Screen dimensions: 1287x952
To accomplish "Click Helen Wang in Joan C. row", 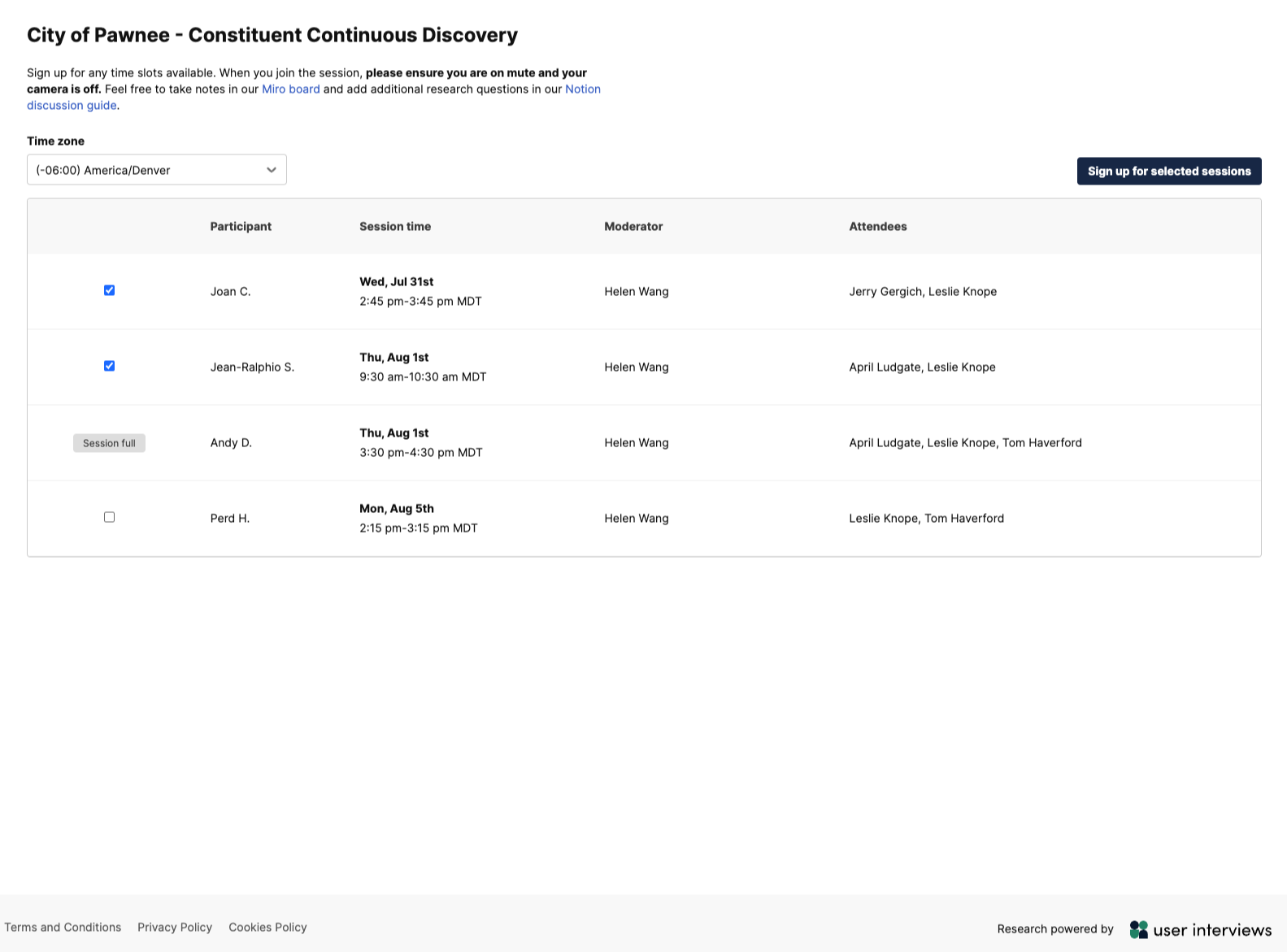I will (x=637, y=291).
